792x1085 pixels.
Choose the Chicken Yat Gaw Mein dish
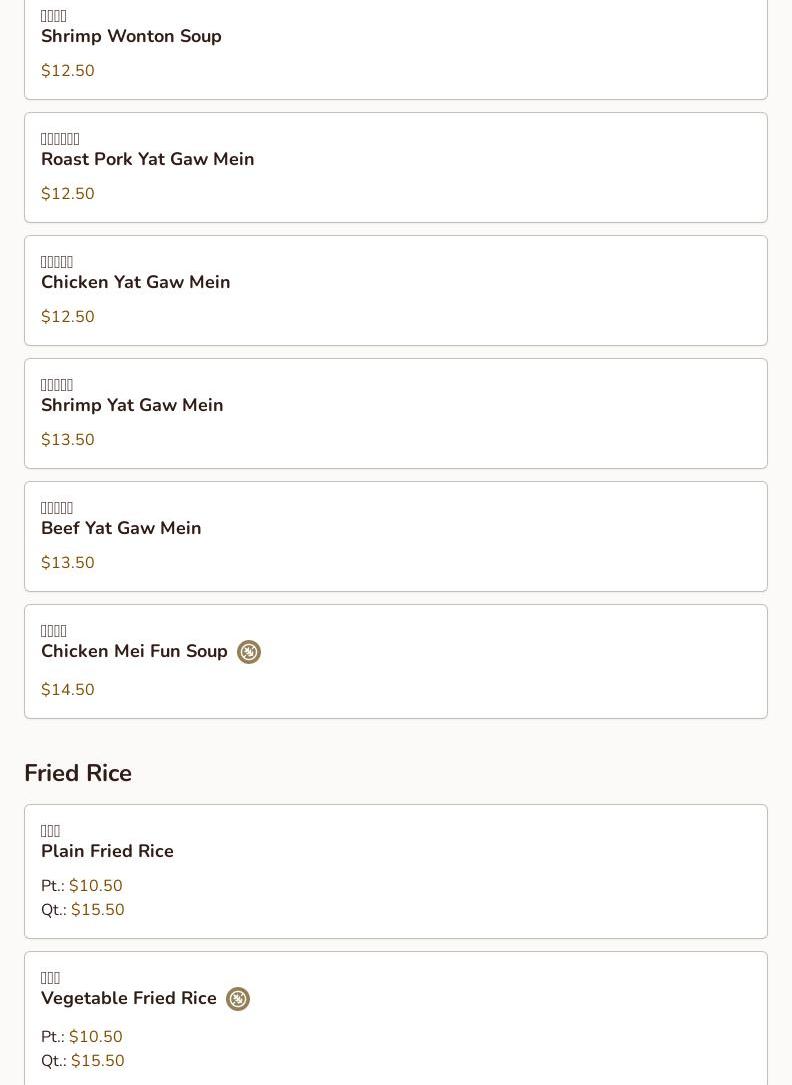coord(135,283)
